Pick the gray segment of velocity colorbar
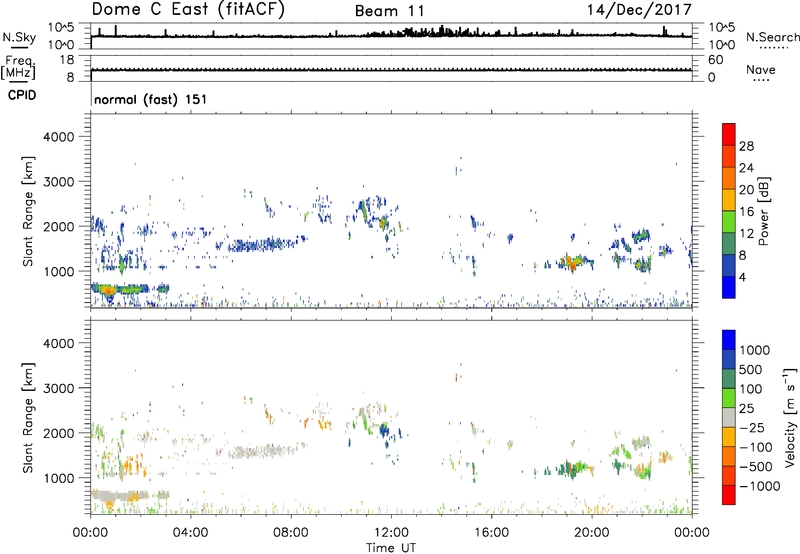Screen dimensions: 800x554 pos(729,417)
